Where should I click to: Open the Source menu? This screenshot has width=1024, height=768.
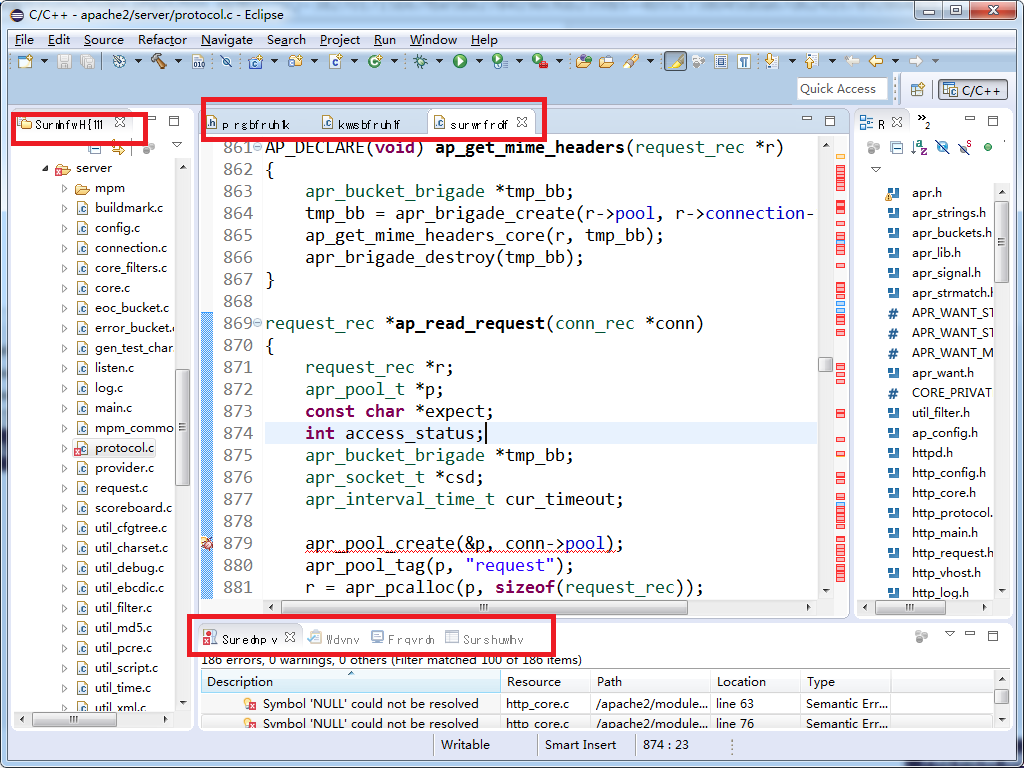tap(103, 40)
